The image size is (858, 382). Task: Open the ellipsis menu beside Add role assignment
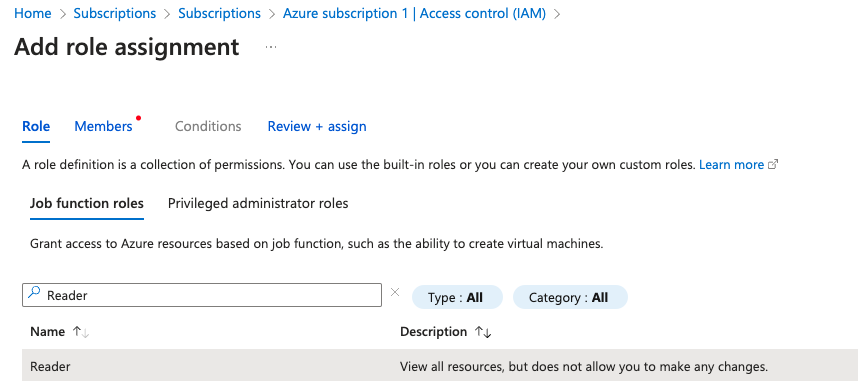[x=271, y=47]
